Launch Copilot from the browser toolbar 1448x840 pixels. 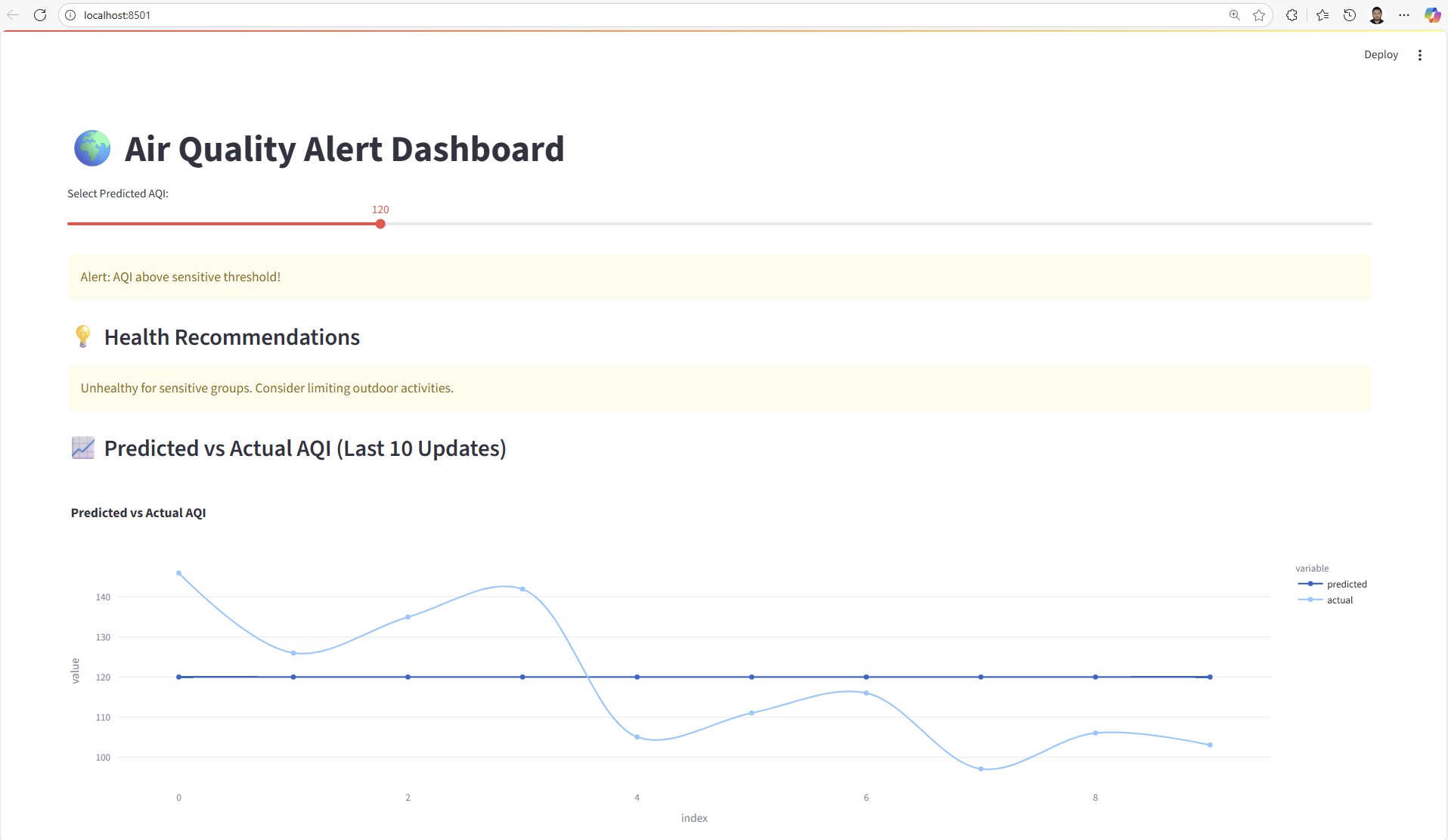[1432, 15]
